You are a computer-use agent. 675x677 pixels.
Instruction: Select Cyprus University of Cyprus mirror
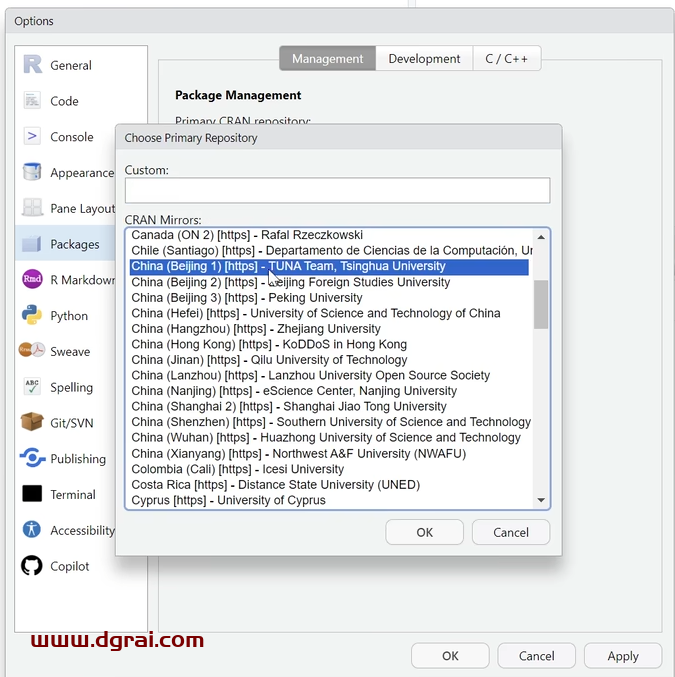[329, 500]
